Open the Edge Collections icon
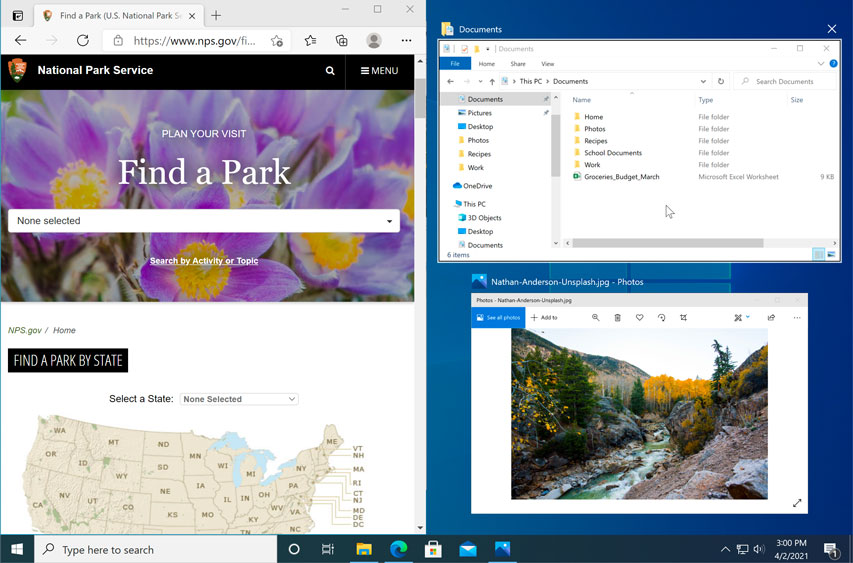 [341, 41]
